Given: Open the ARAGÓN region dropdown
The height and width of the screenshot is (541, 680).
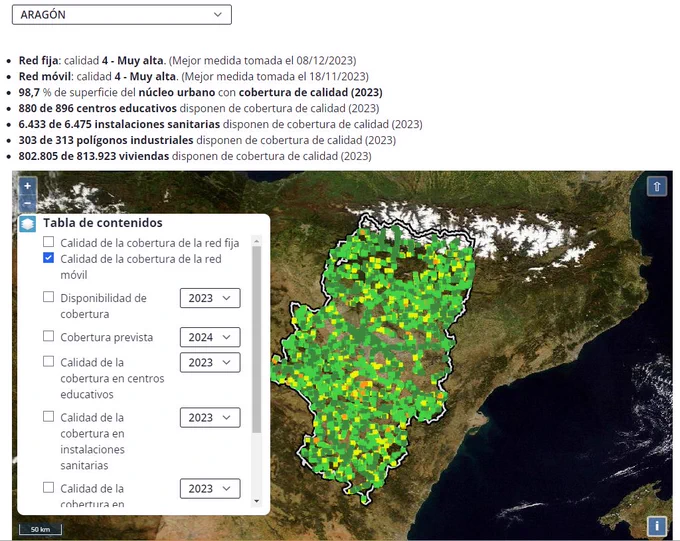Looking at the screenshot, I should [x=122, y=15].
